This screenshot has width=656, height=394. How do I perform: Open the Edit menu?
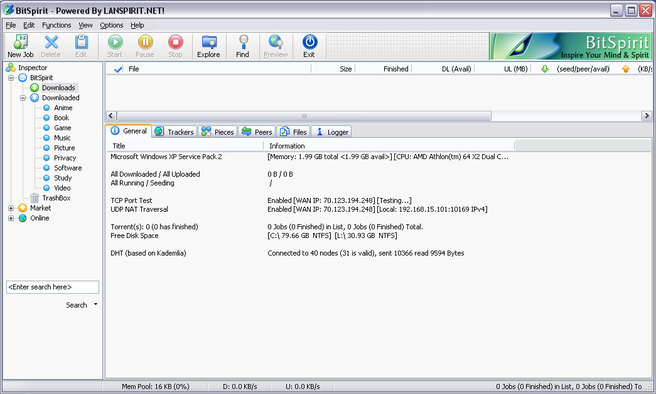click(29, 25)
